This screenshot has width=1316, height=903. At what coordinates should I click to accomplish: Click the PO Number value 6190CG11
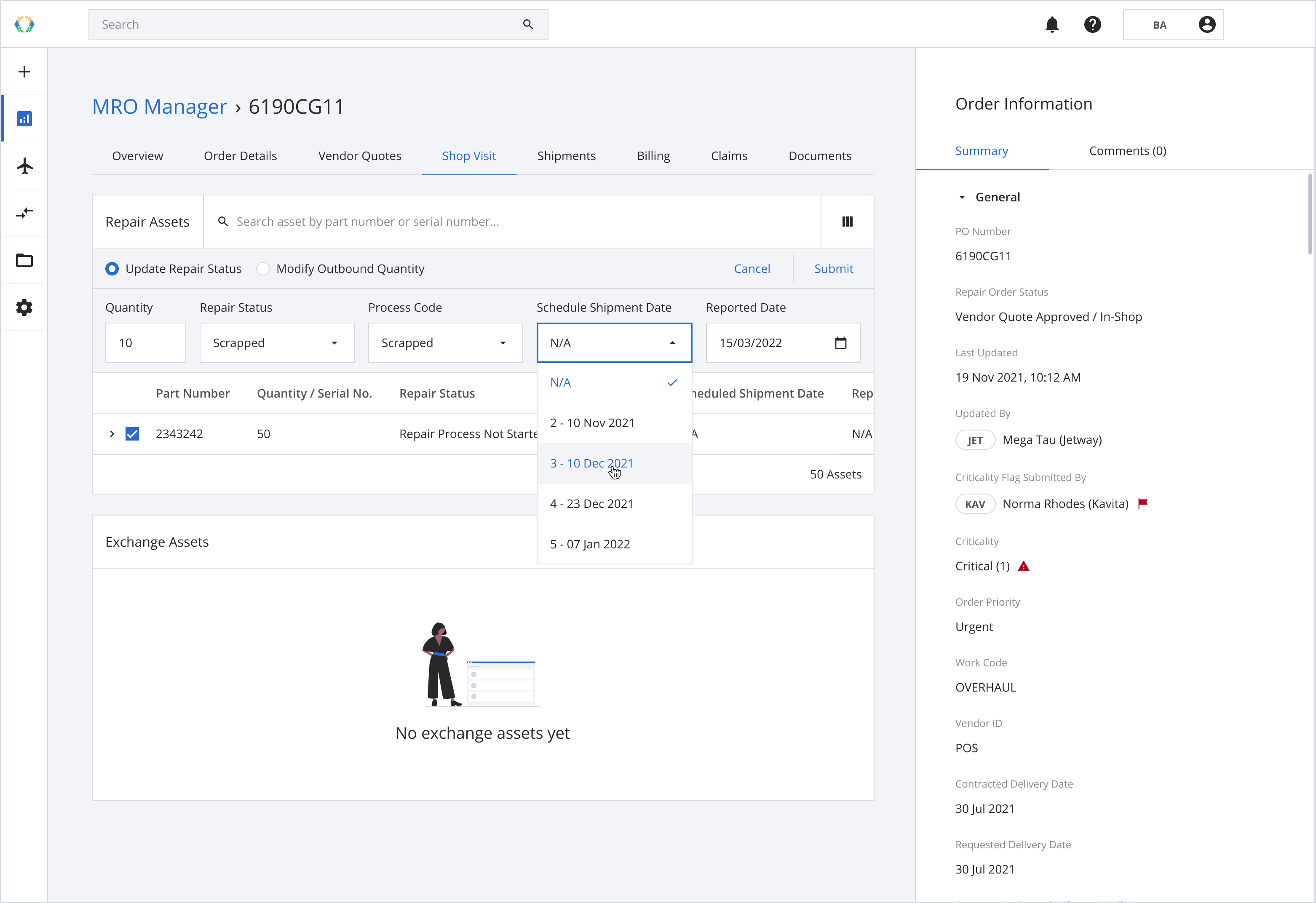[x=982, y=256]
